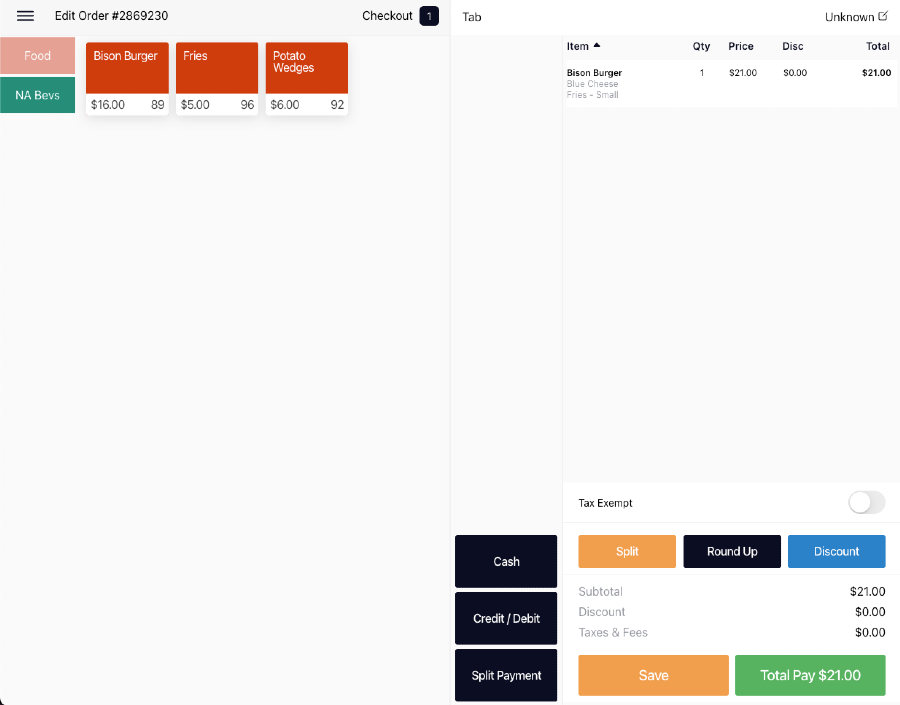Click the Round Up button
Viewport: 900px width, 705px height.
click(732, 551)
